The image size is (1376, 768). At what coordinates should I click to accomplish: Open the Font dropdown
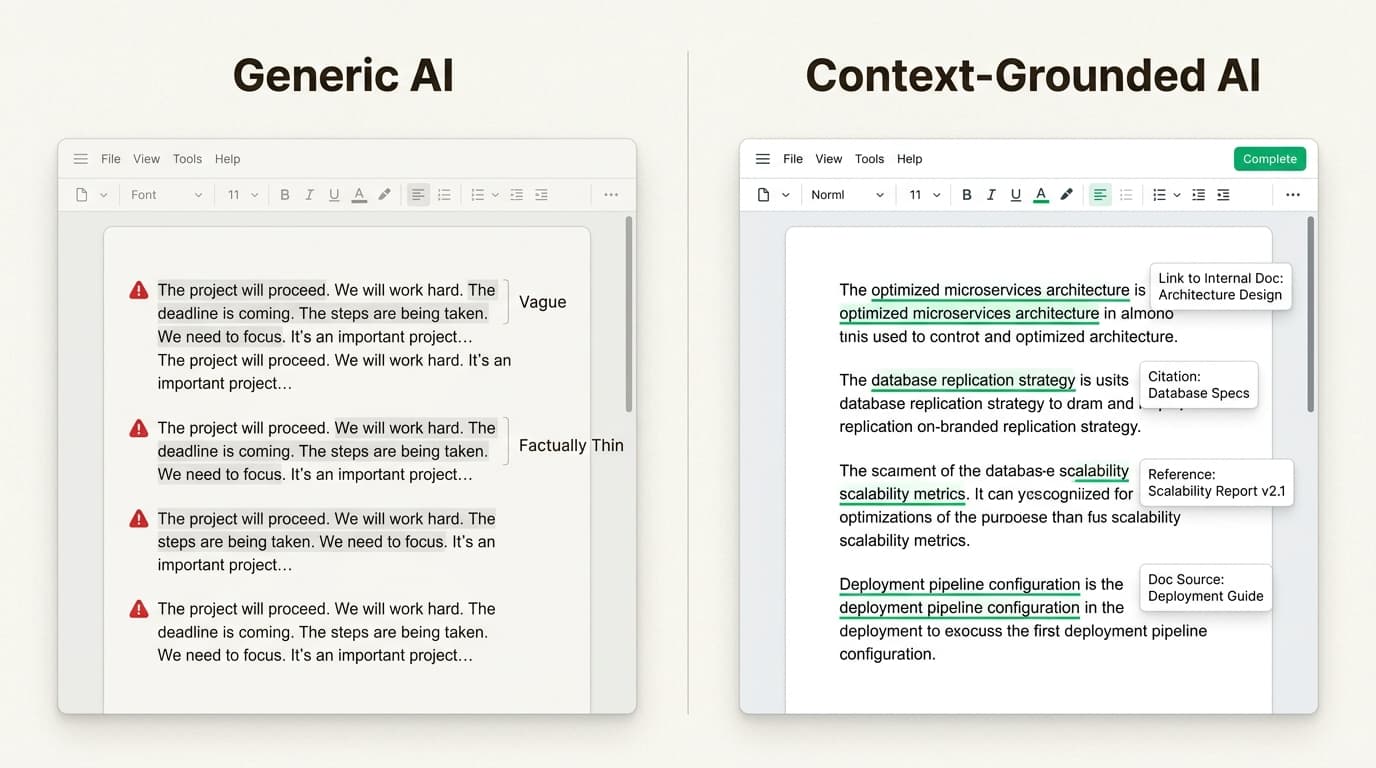click(165, 194)
